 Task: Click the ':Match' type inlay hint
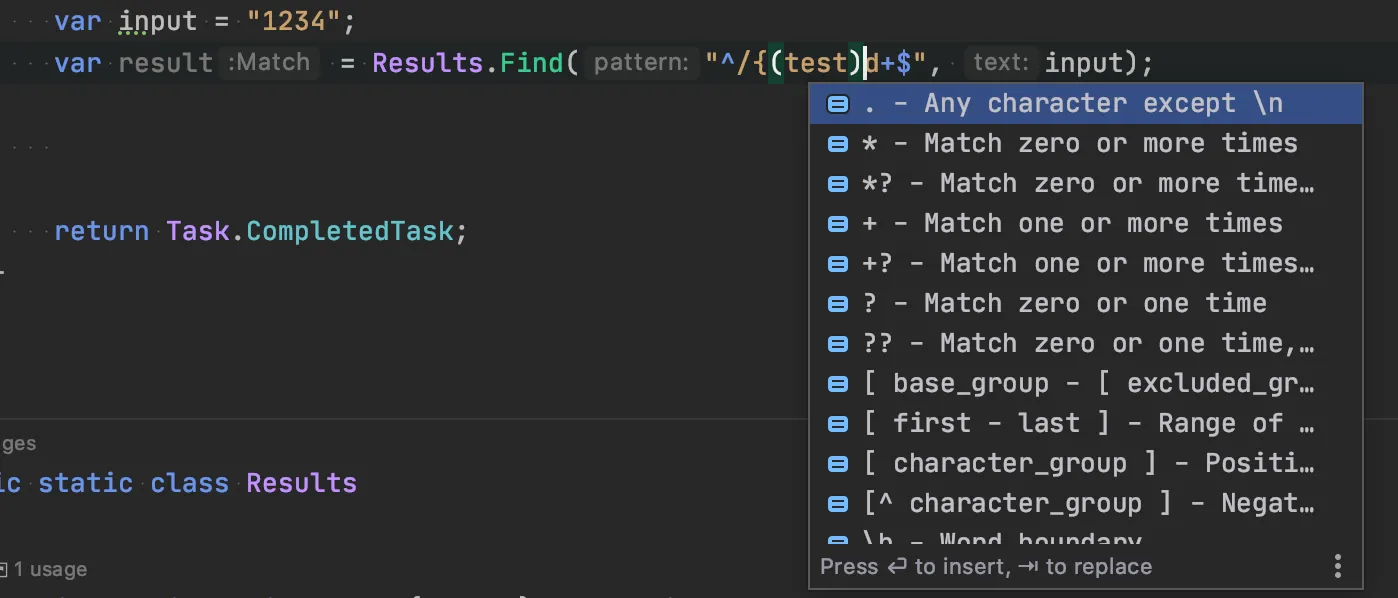pyautogui.click(x=269, y=63)
